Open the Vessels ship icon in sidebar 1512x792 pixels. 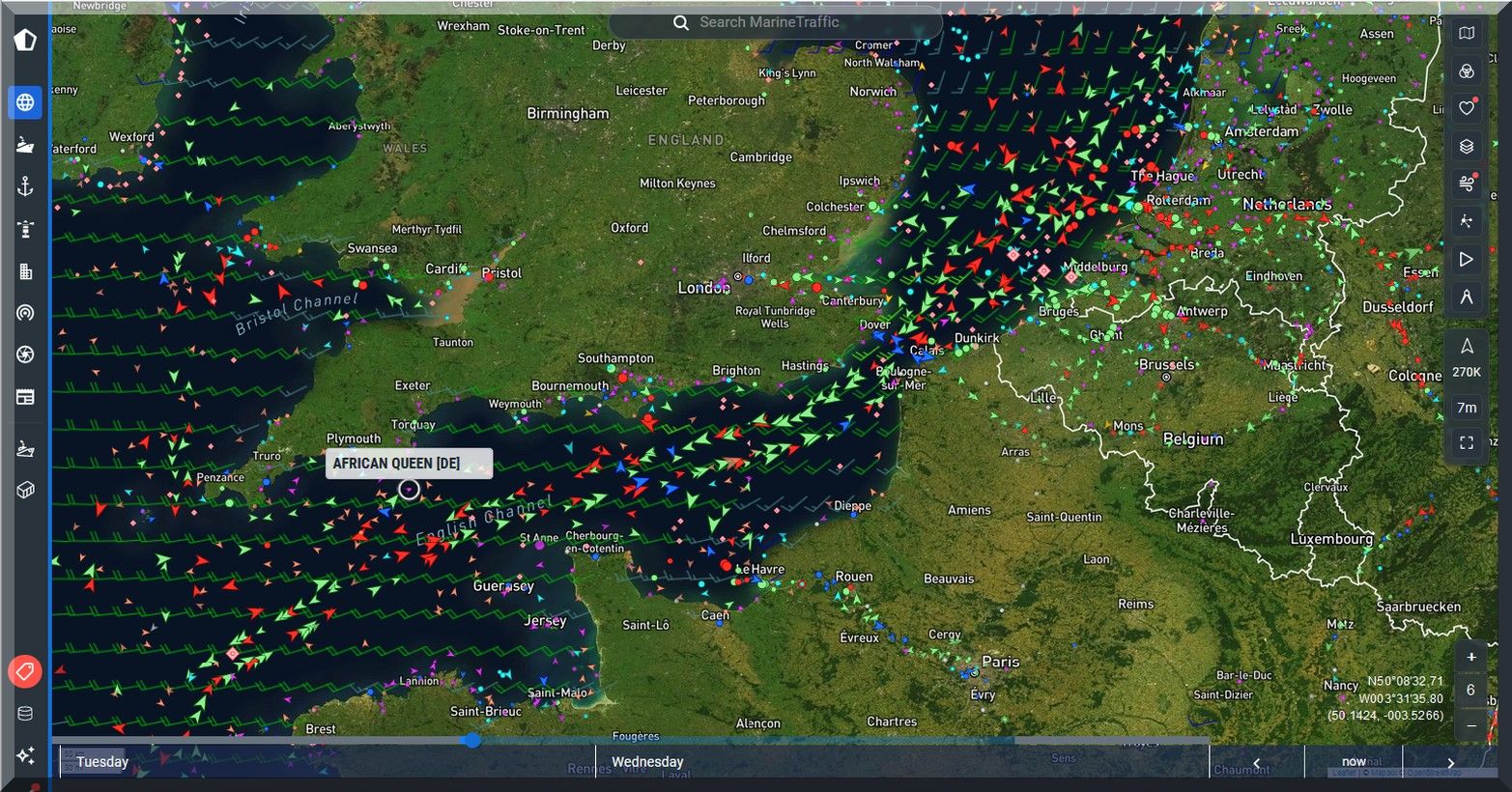[x=25, y=145]
